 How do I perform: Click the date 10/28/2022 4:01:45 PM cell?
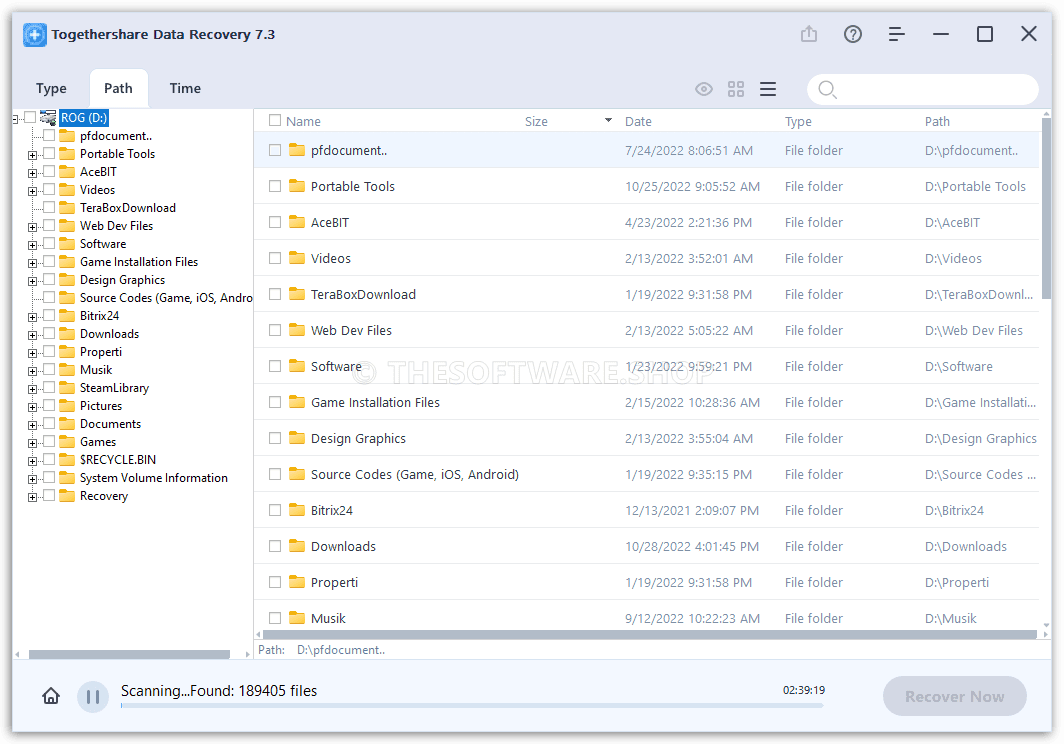click(x=691, y=546)
